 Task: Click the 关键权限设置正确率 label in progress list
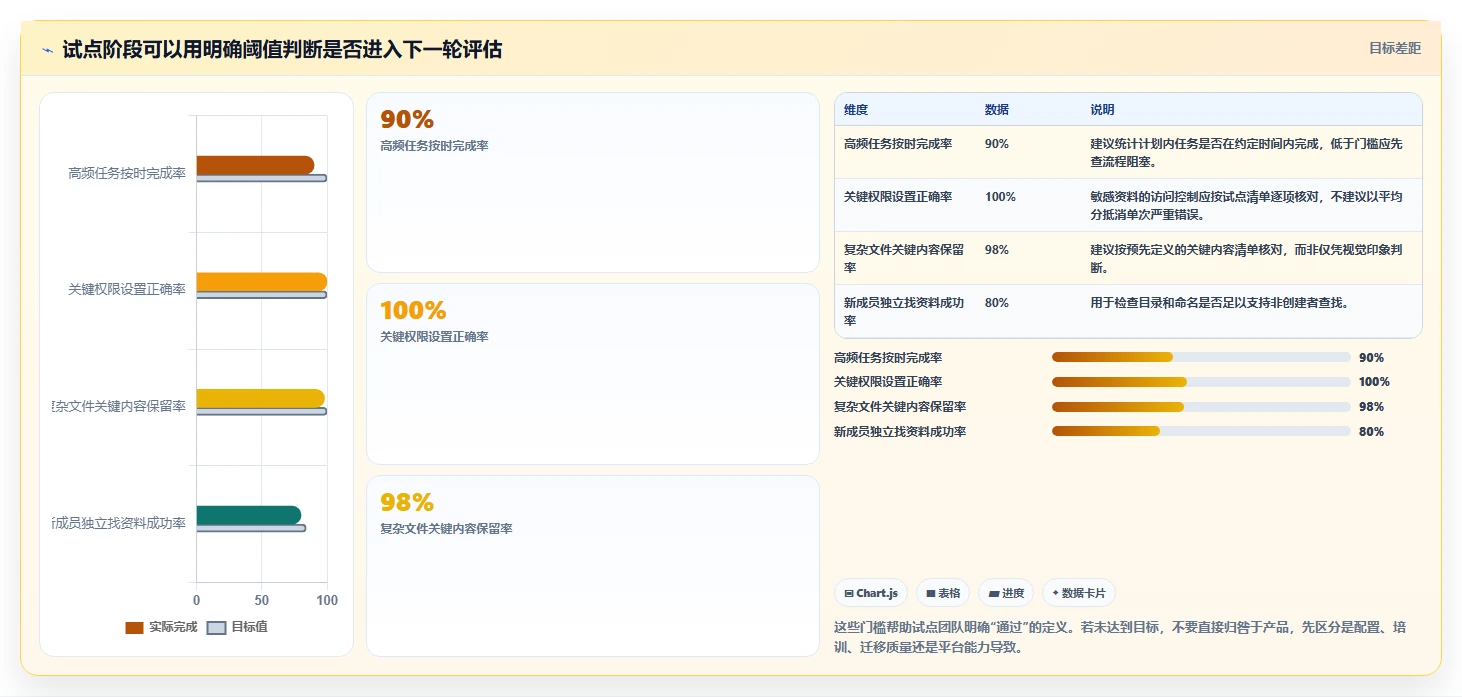pyautogui.click(x=888, y=382)
